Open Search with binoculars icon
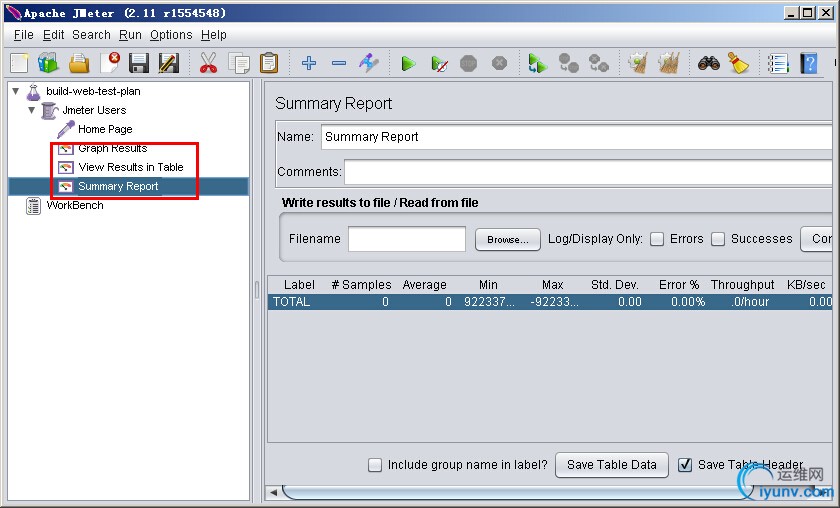This screenshot has width=840, height=508. 709,63
